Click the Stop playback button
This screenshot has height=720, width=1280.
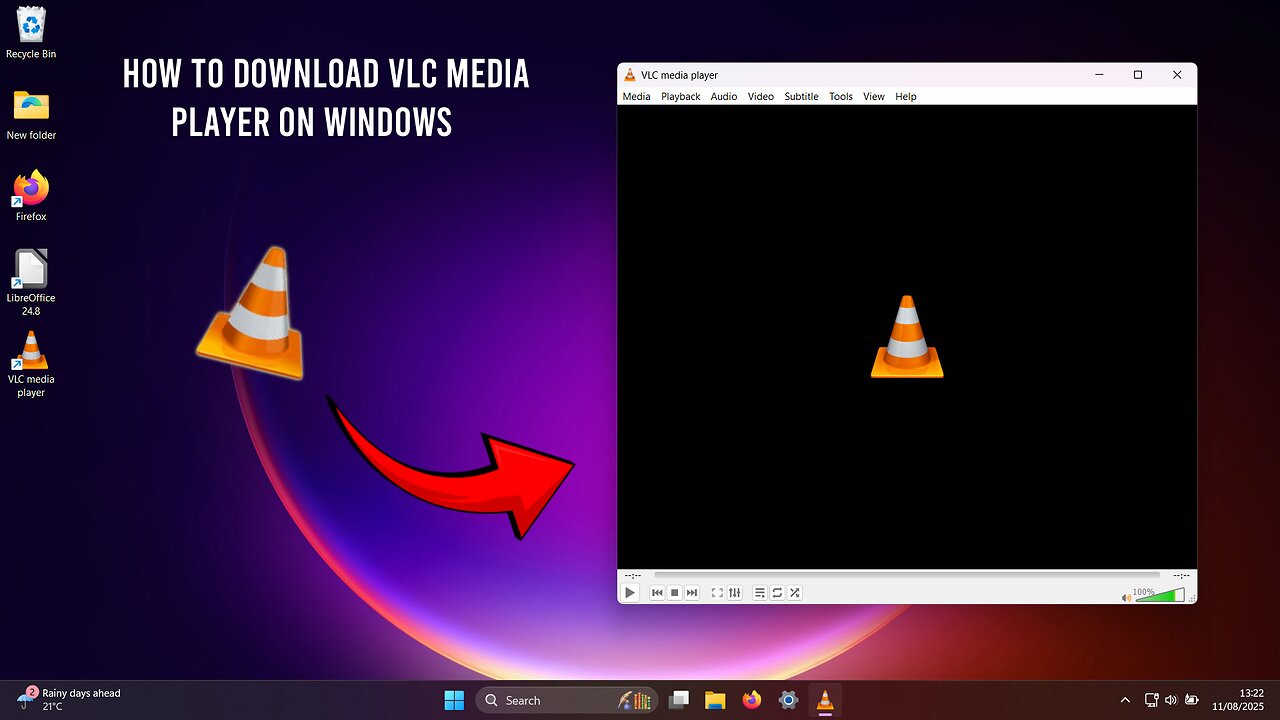[x=675, y=593]
